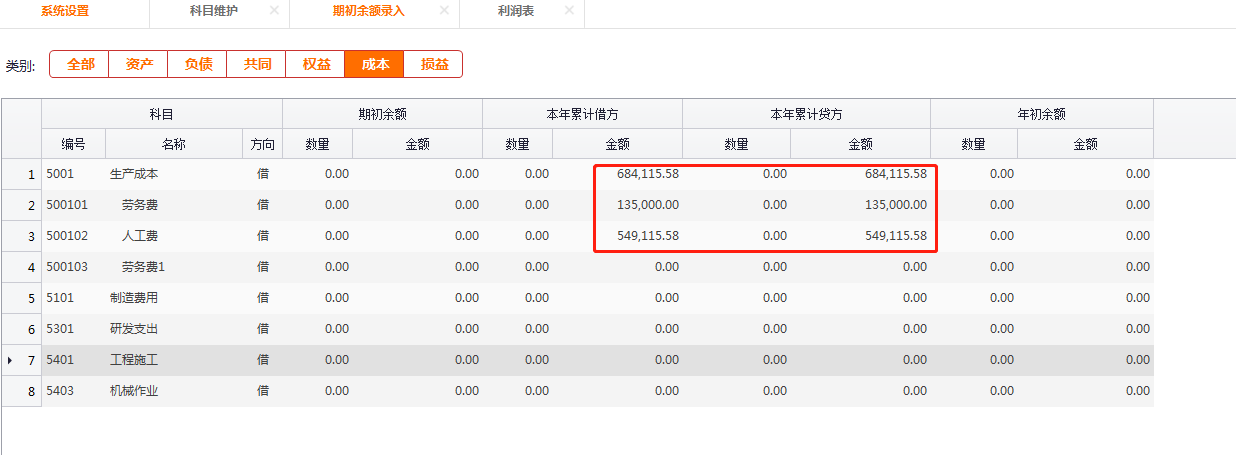The width and height of the screenshot is (1236, 455).
Task: Show 负债 category accounts
Action: [x=198, y=64]
